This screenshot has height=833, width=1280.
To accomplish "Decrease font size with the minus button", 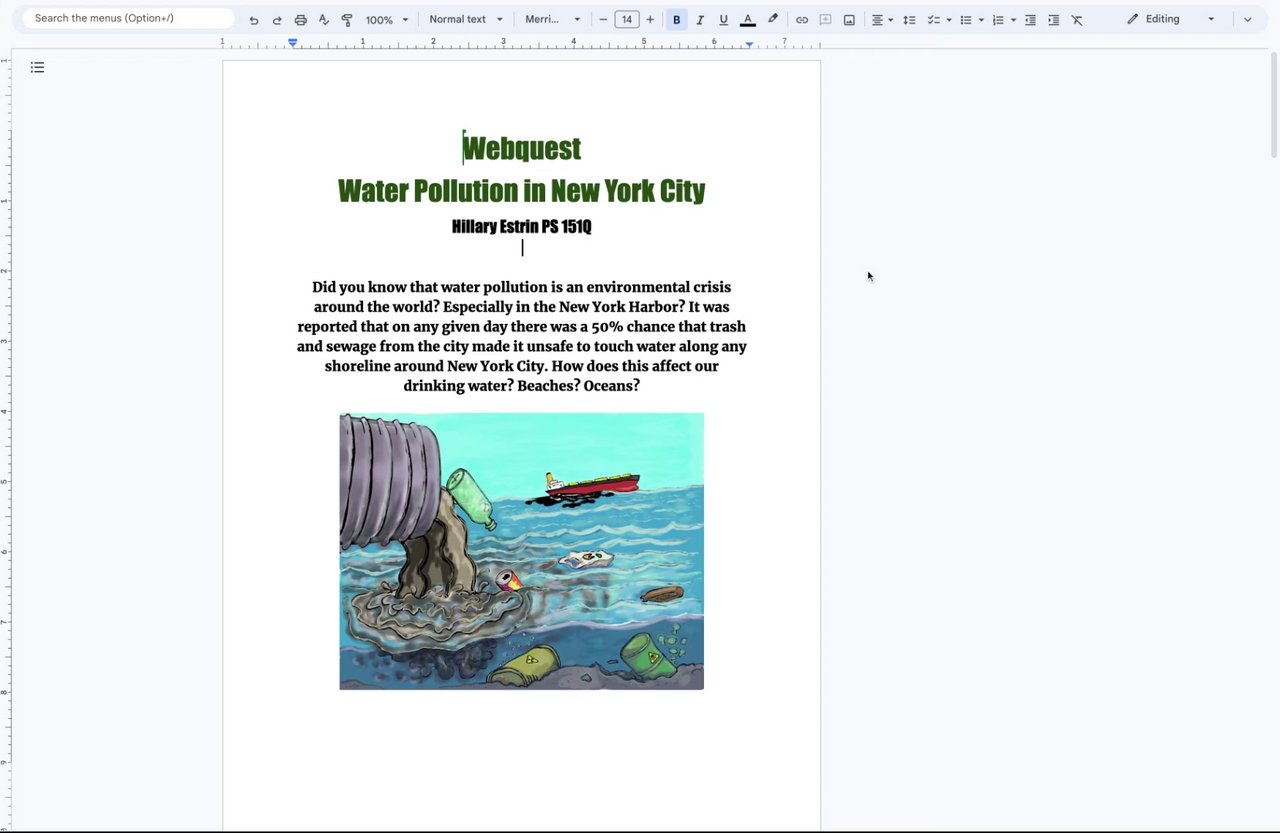I will tap(603, 19).
